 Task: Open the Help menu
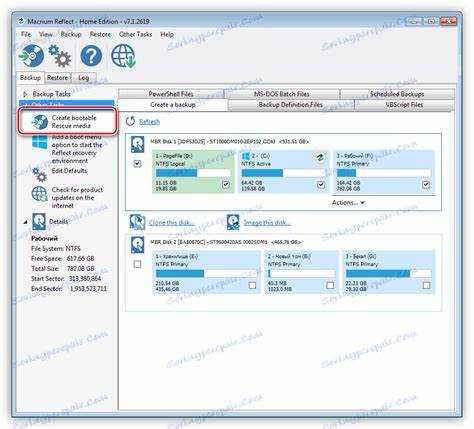(167, 34)
